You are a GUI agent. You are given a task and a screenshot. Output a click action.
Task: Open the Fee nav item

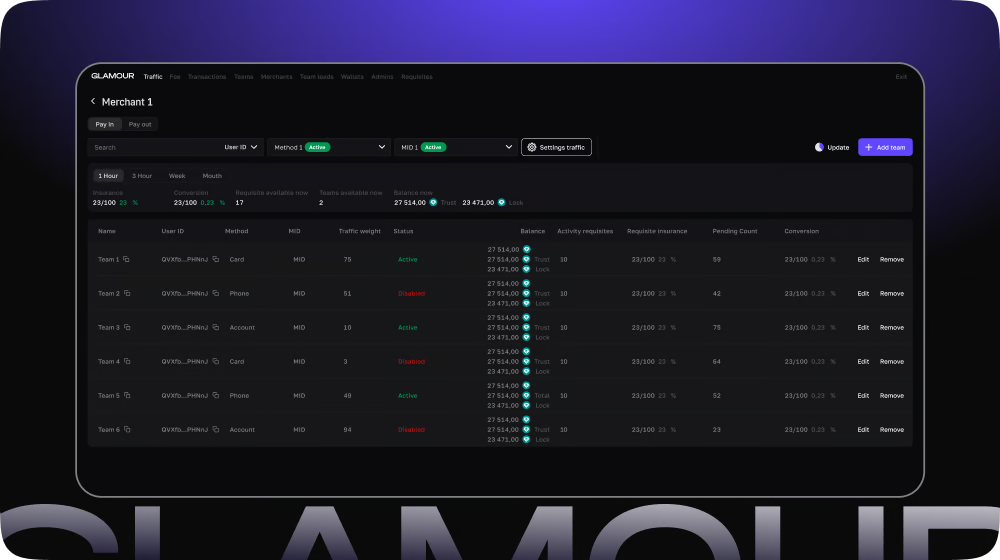tap(175, 77)
